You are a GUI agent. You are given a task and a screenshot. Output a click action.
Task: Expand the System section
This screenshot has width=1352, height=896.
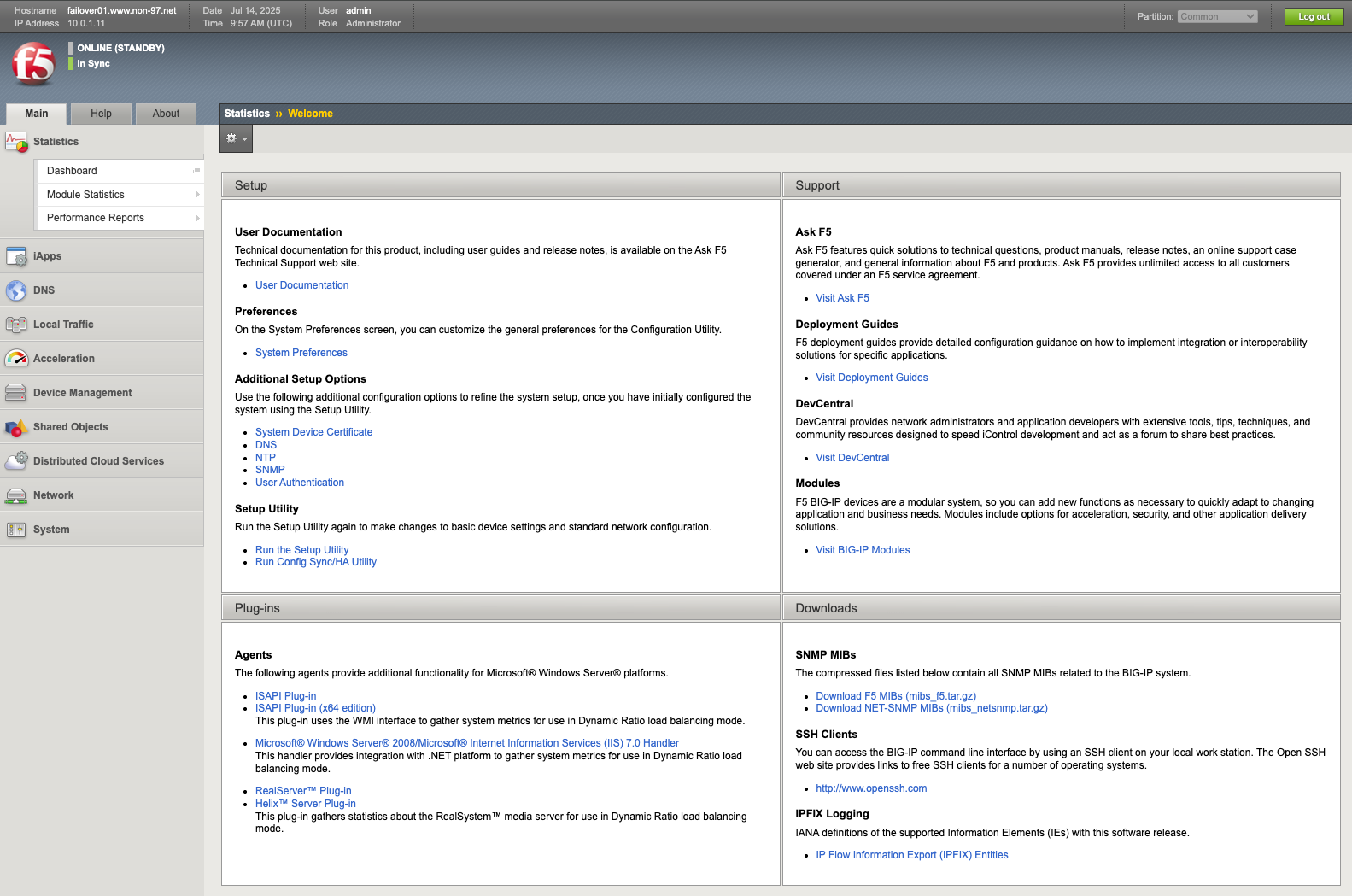(x=102, y=530)
